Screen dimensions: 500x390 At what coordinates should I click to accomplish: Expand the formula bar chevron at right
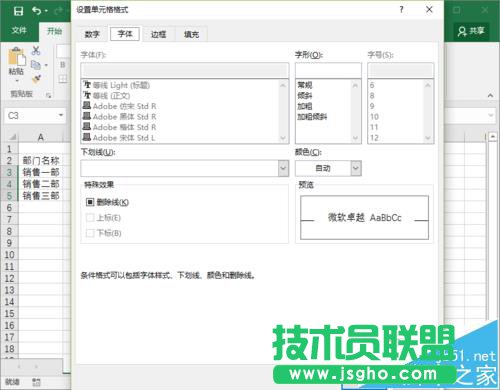(x=491, y=115)
